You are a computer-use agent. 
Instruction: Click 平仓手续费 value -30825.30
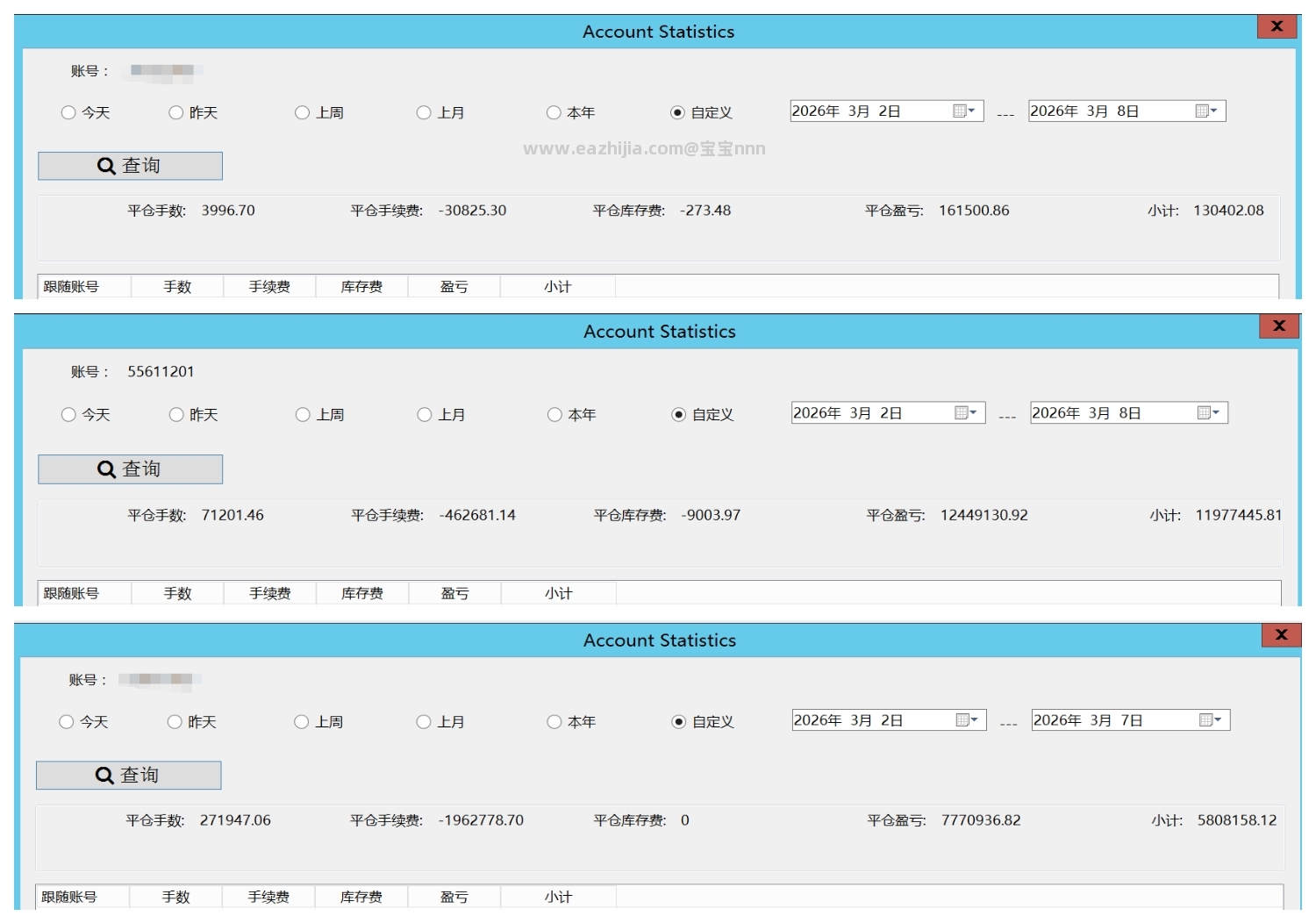[x=473, y=211]
